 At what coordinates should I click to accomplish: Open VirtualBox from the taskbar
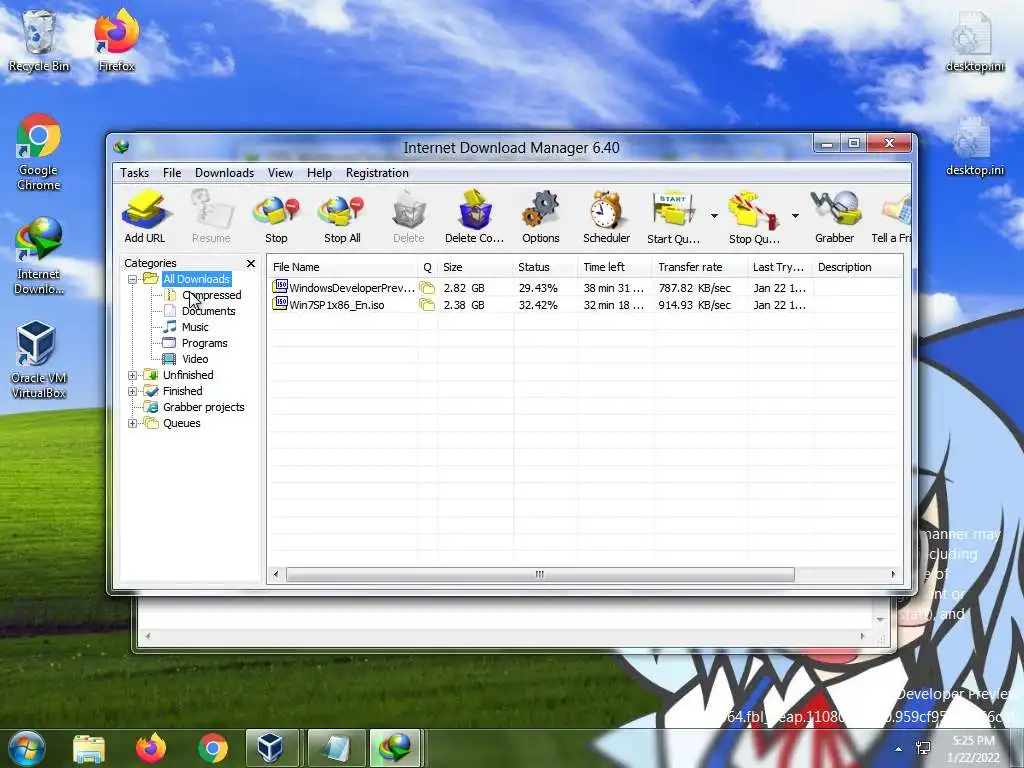click(272, 748)
